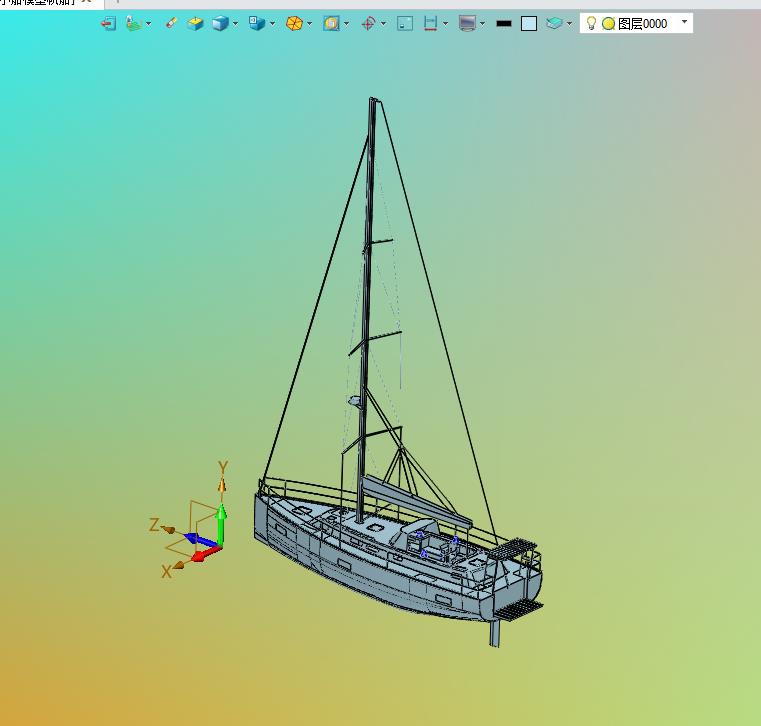Click the black line color swatch

(504, 23)
